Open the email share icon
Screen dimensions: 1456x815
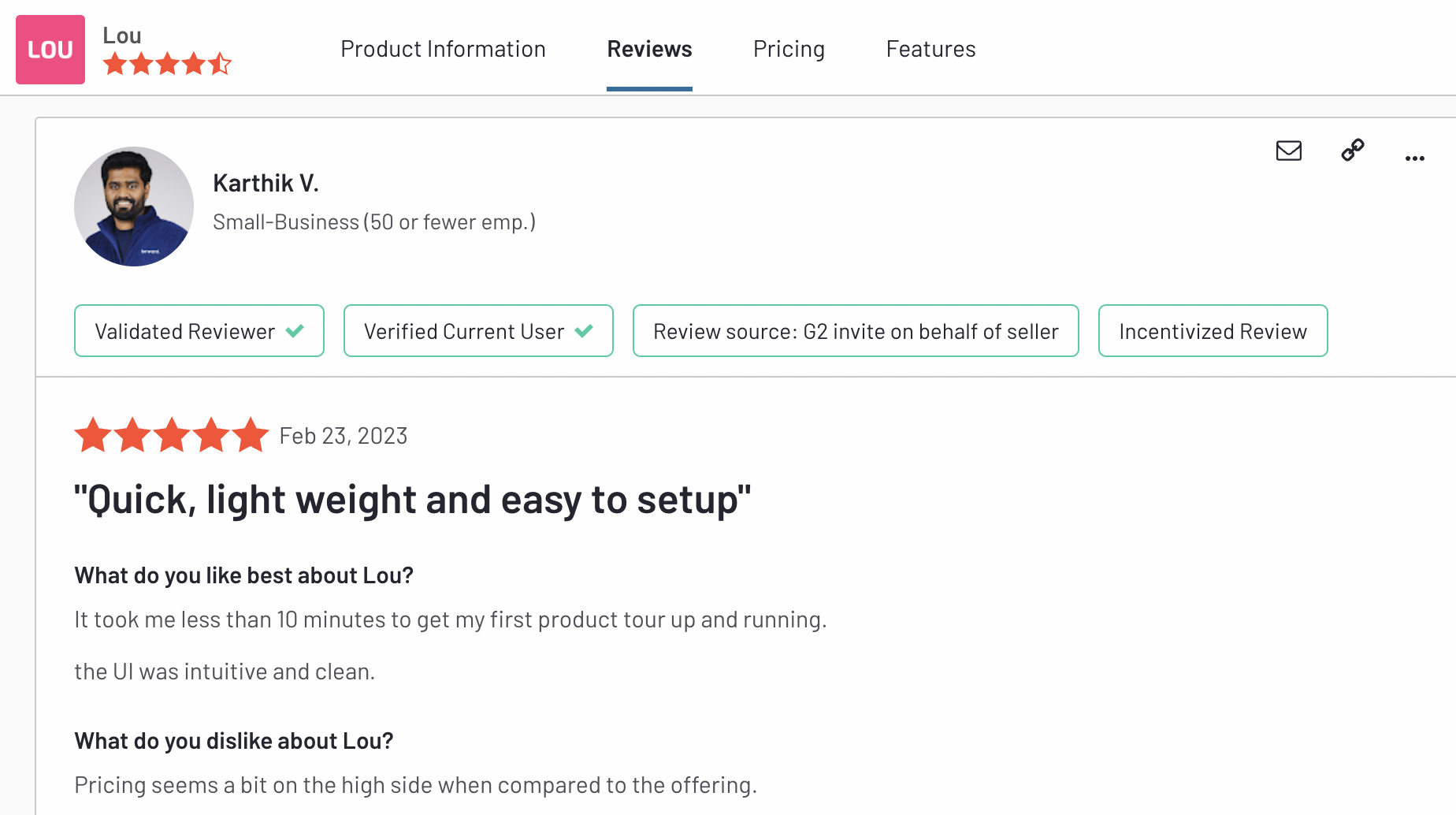(1287, 151)
